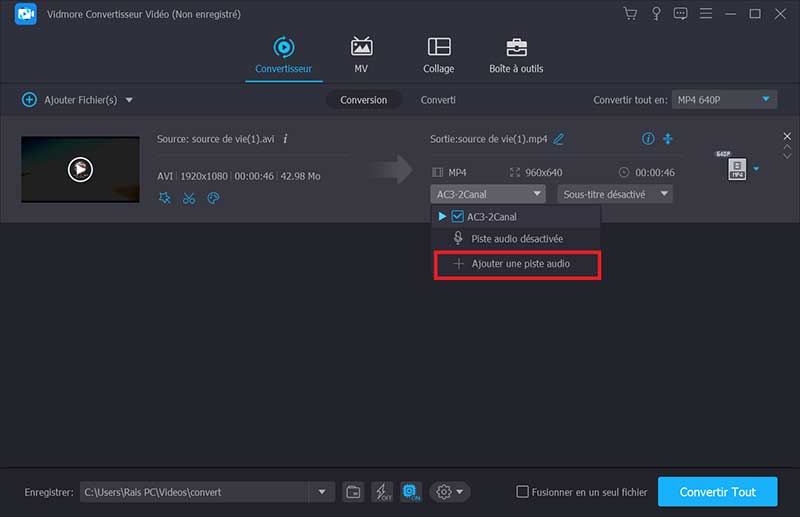The width and height of the screenshot is (800, 517).
Task: Rename output file with pencil icon
Action: [x=559, y=139]
